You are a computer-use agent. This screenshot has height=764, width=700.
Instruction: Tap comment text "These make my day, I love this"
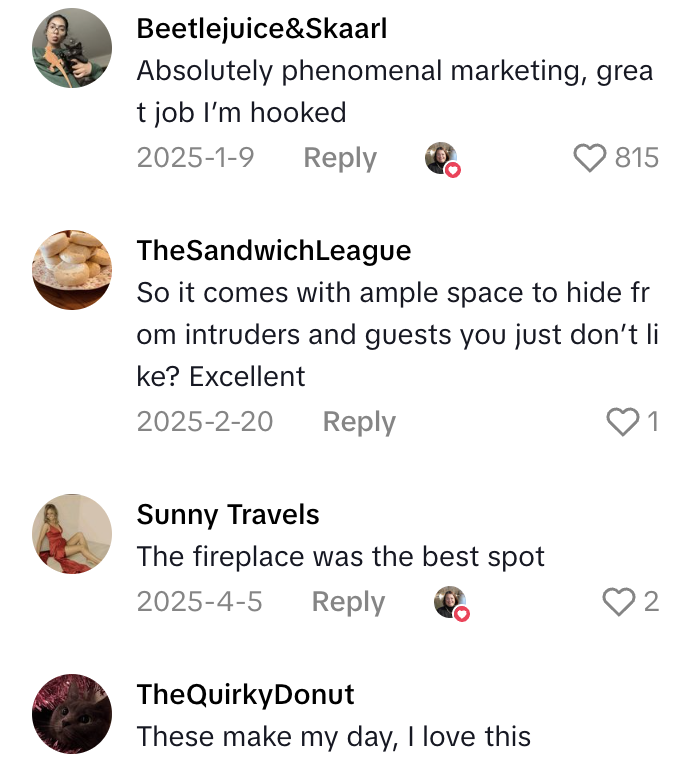333,737
